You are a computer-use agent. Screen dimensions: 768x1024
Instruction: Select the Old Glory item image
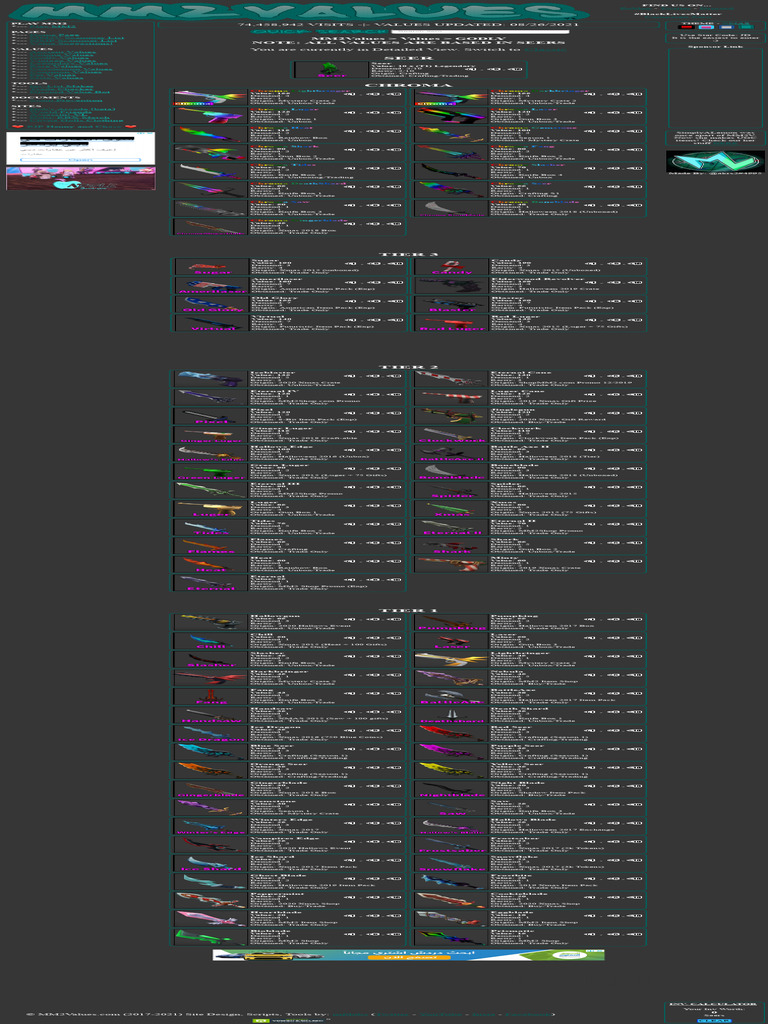212,304
